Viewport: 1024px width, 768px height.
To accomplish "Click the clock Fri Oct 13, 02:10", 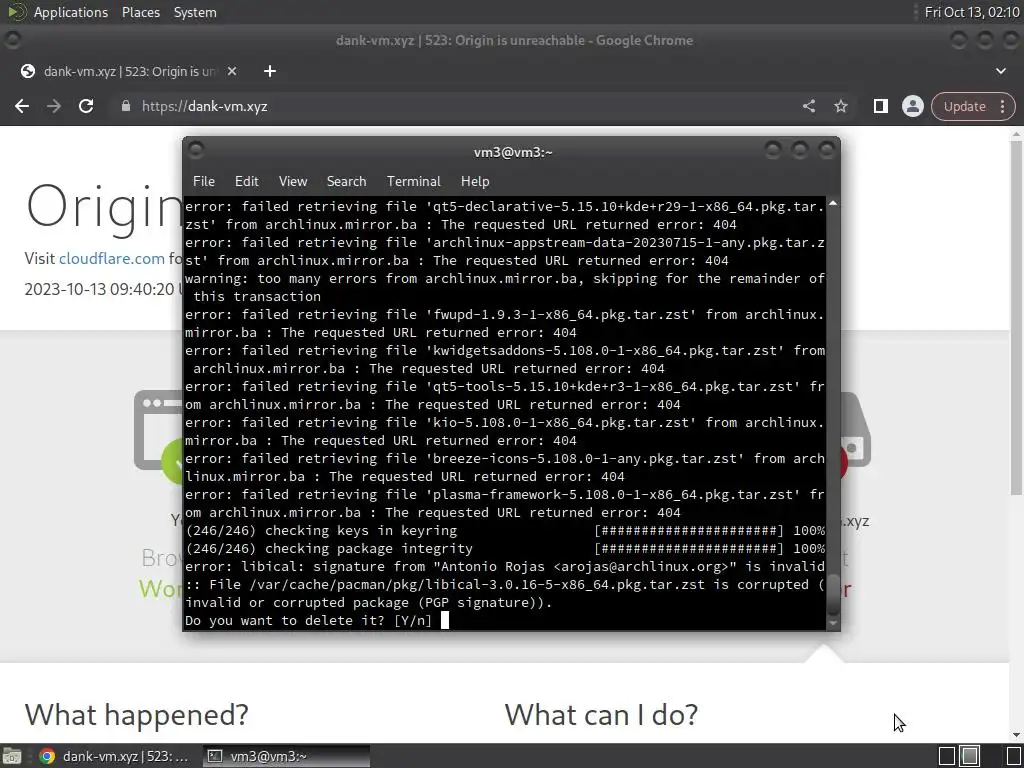I will 972,12.
